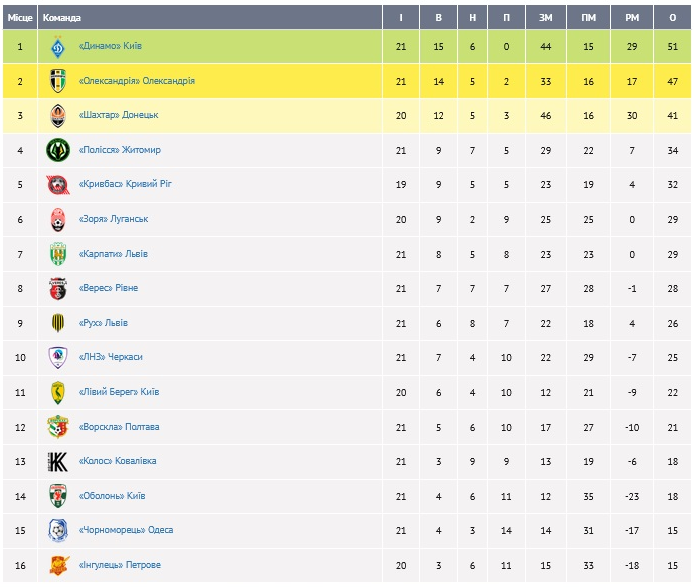This screenshot has height=587, width=694.
Task: Click the Kryvbas Kryvyi Rih logo
Action: click(57, 185)
